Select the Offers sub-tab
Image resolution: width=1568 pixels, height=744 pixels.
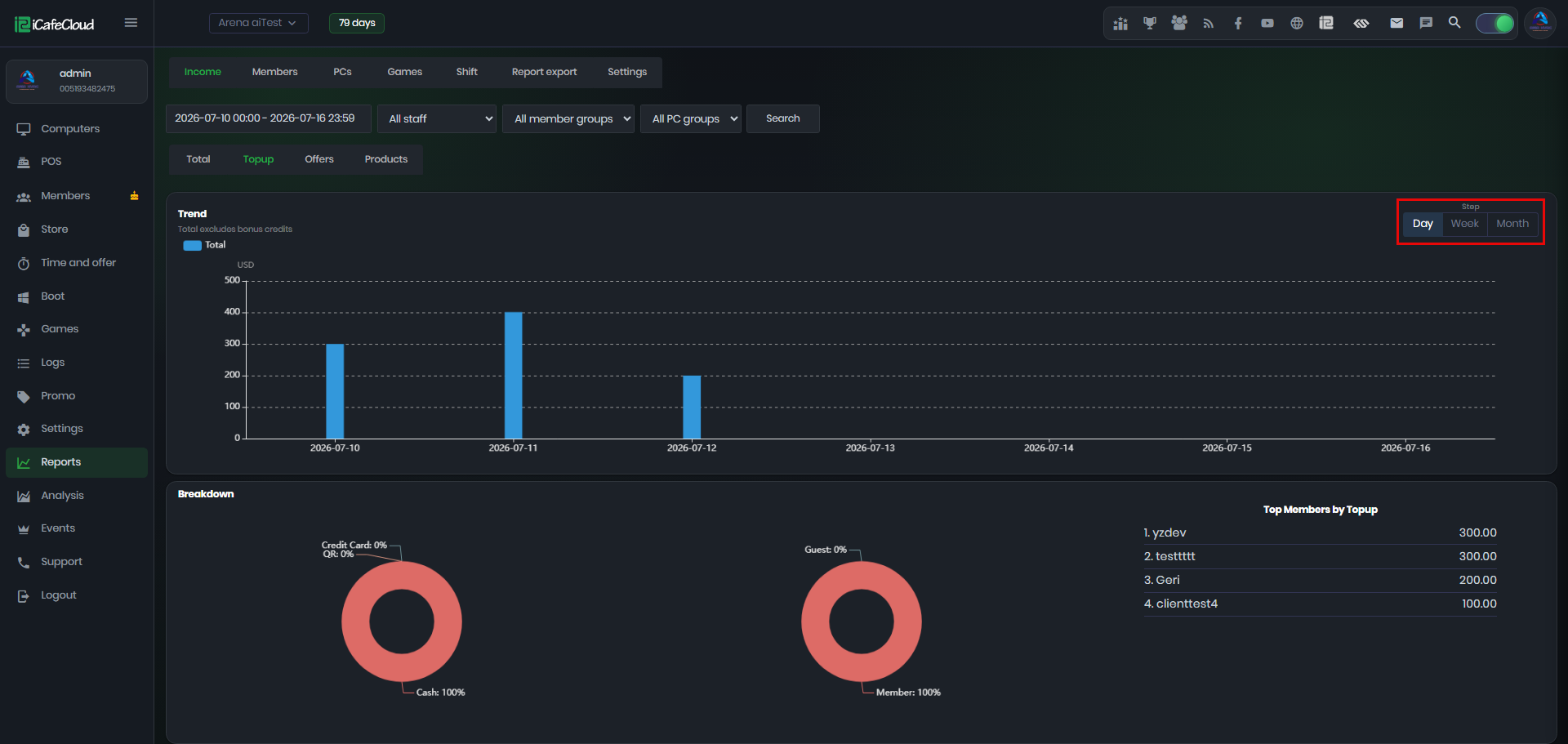[x=319, y=159]
